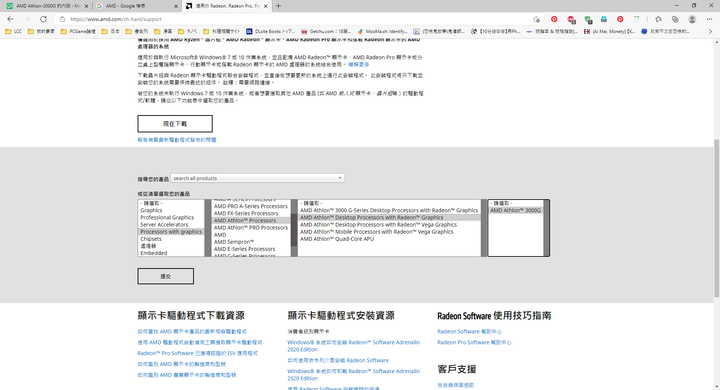Add page to favorites with star-plus icon
720x390 pixels.
(x=536, y=19)
